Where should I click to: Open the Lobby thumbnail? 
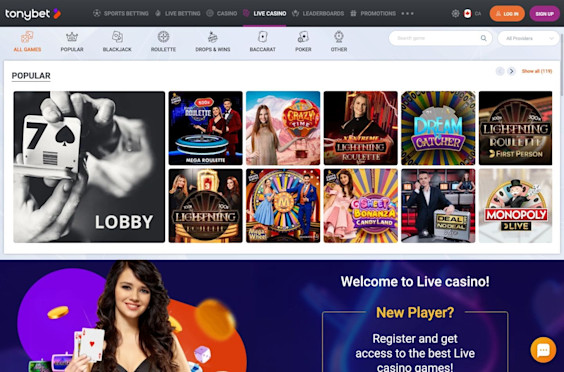coord(89,167)
